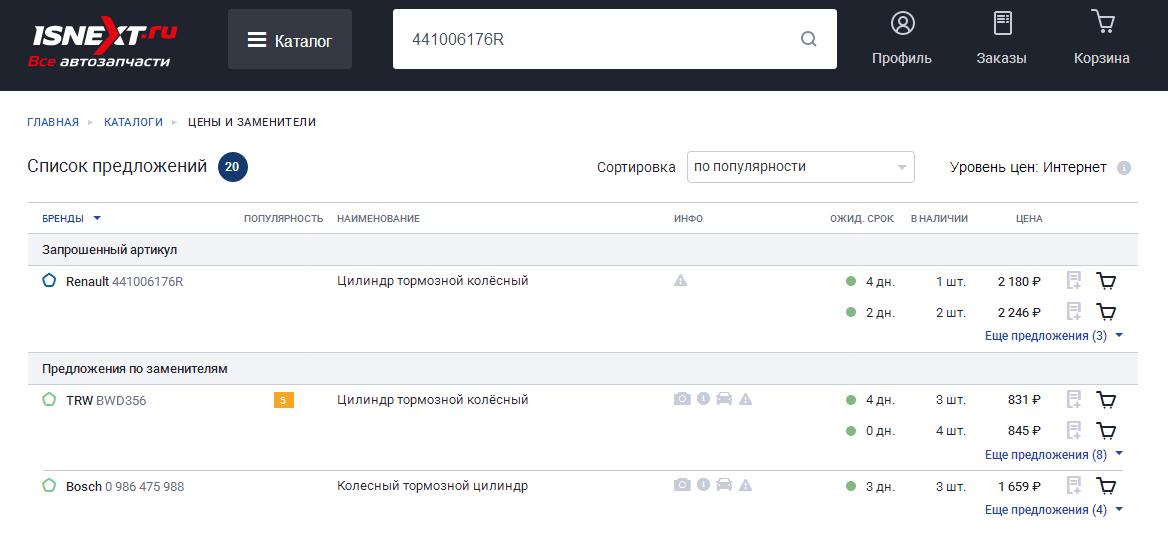Click the pentagon icon beside Bosch
This screenshot has height=544, width=1168.
49,485
